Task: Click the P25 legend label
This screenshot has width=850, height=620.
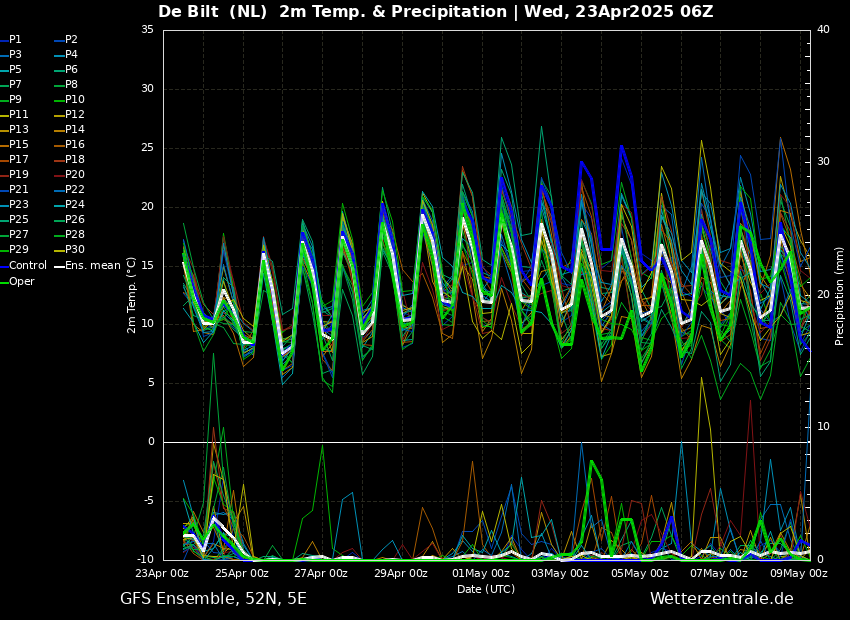Action: (18, 220)
